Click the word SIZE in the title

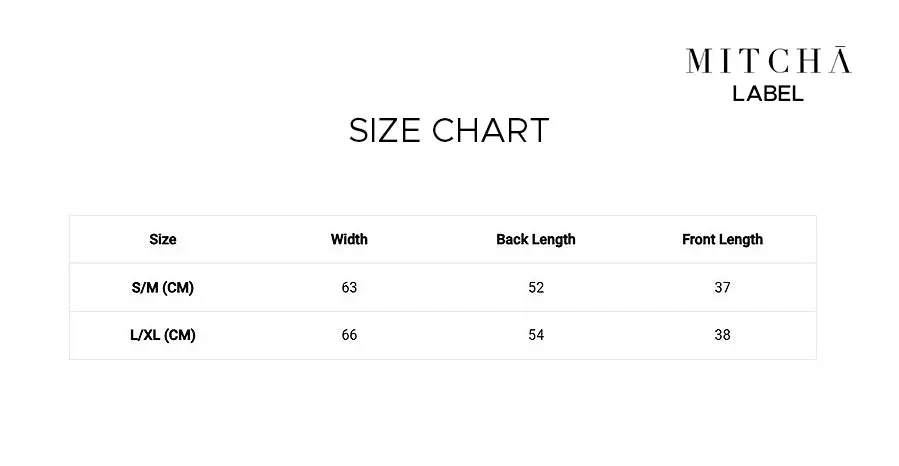[x=385, y=130]
